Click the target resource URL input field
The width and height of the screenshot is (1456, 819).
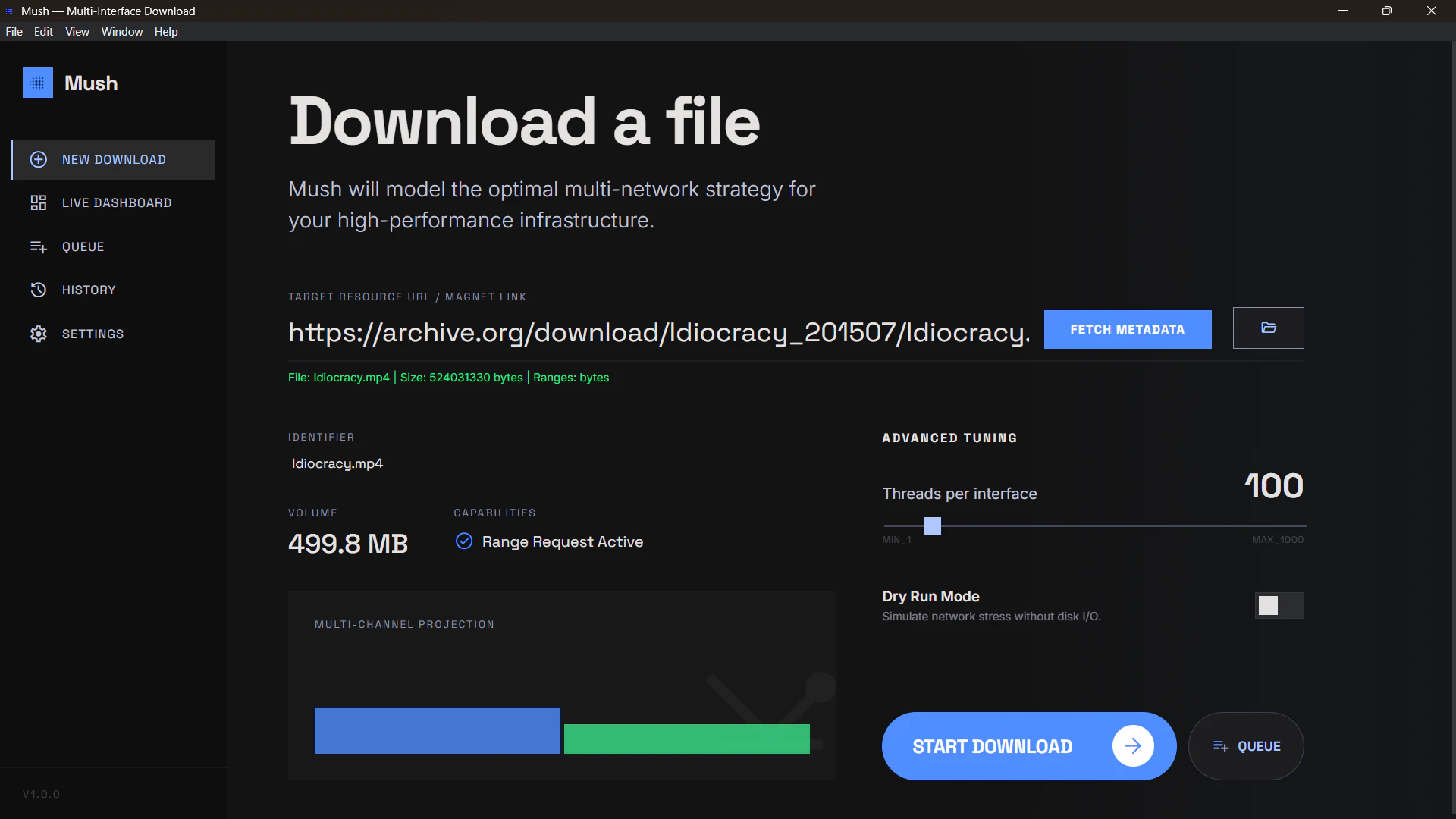(658, 332)
